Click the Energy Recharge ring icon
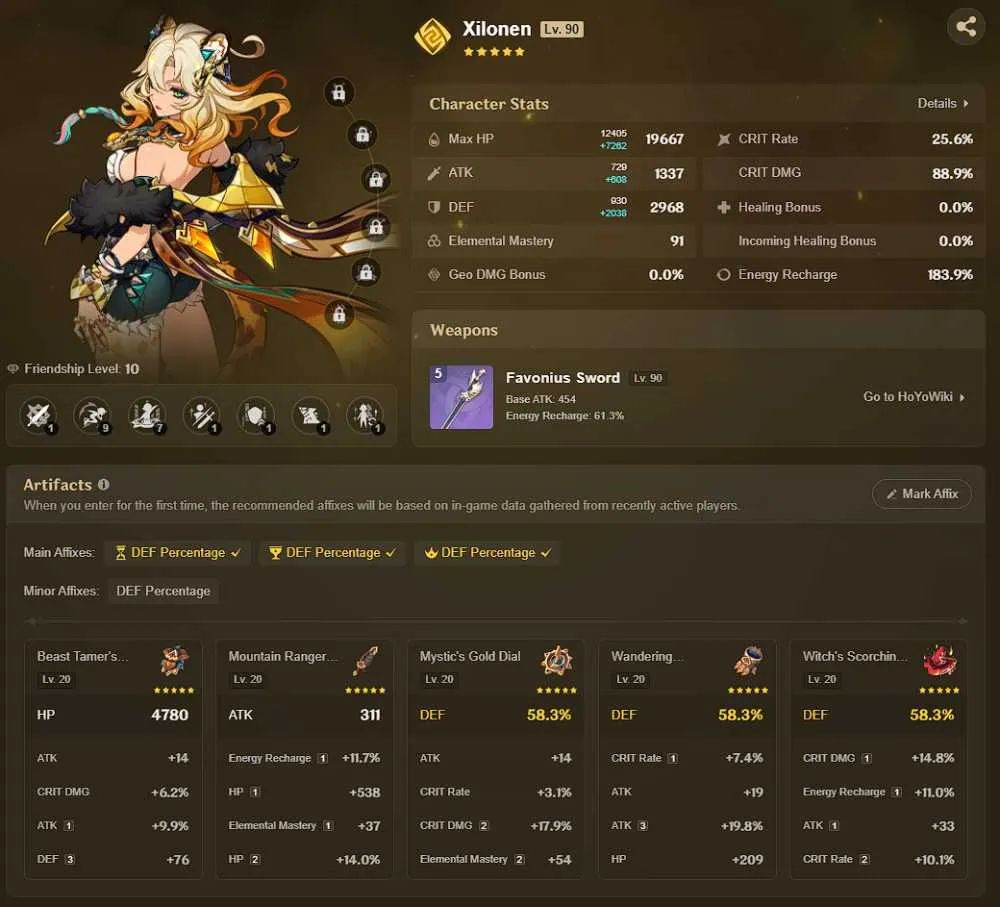The width and height of the screenshot is (1000, 907). 723,275
